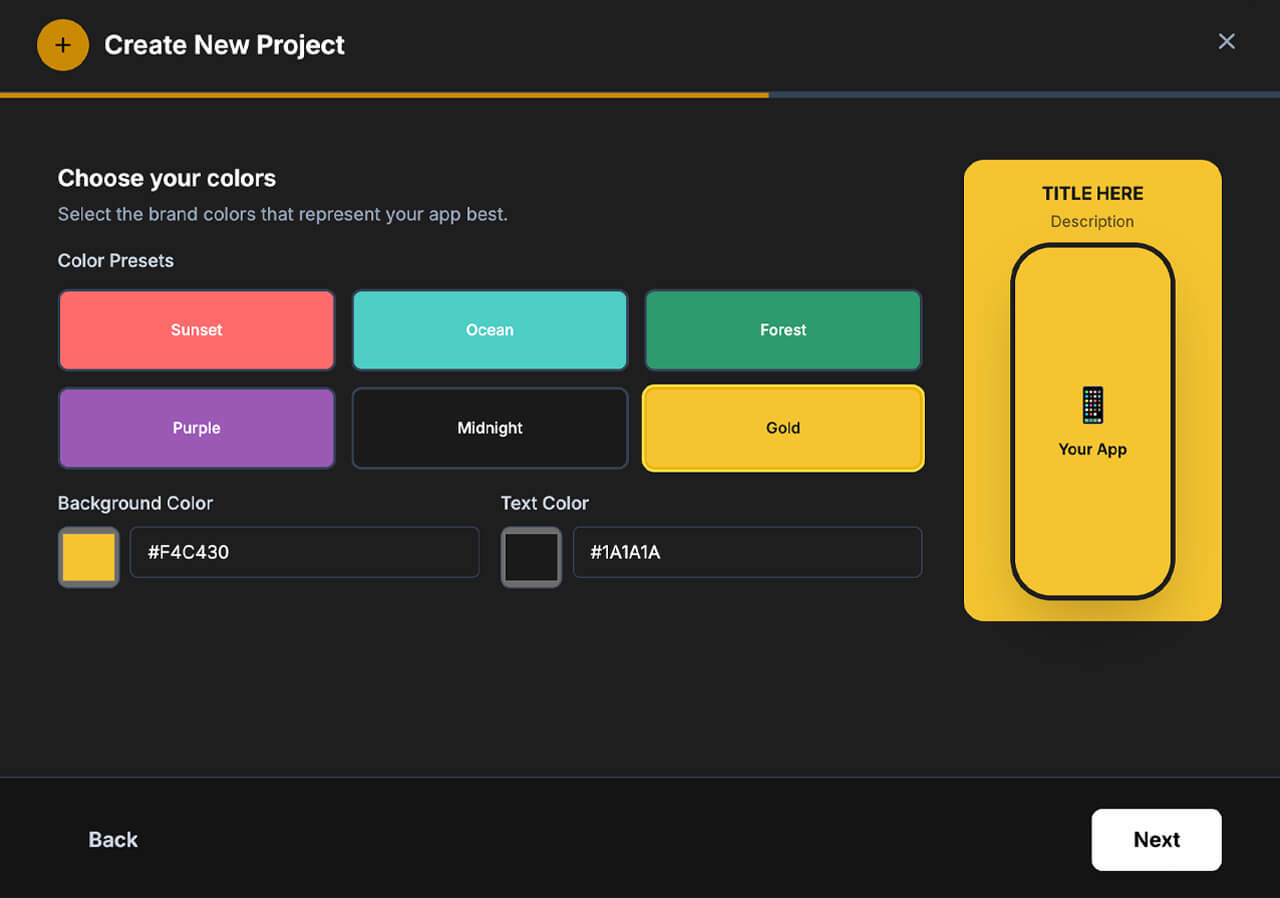Select the currently active Gold preset
This screenshot has height=898, width=1280.
783,428
